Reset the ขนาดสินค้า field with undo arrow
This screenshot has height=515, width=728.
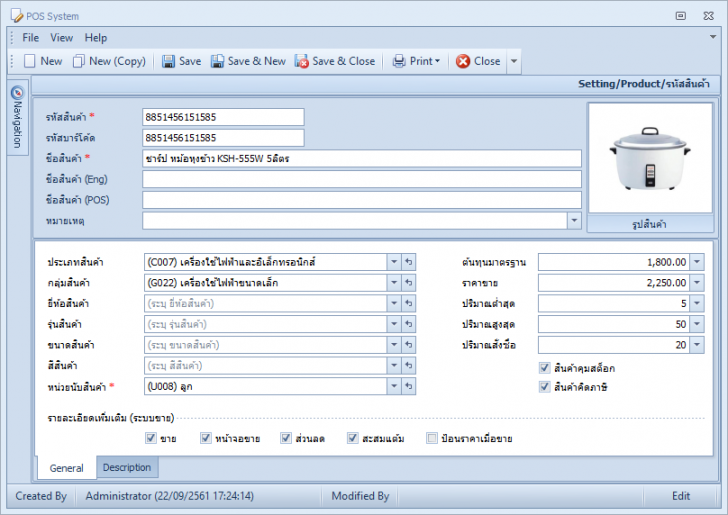click(x=409, y=345)
